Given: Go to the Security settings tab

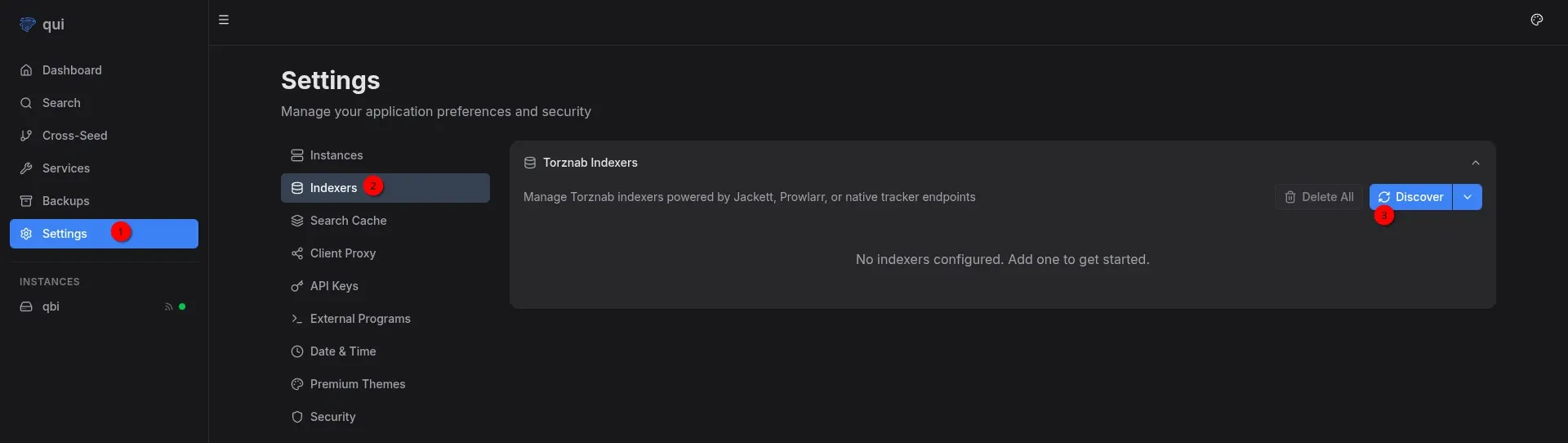Looking at the screenshot, I should pos(332,417).
